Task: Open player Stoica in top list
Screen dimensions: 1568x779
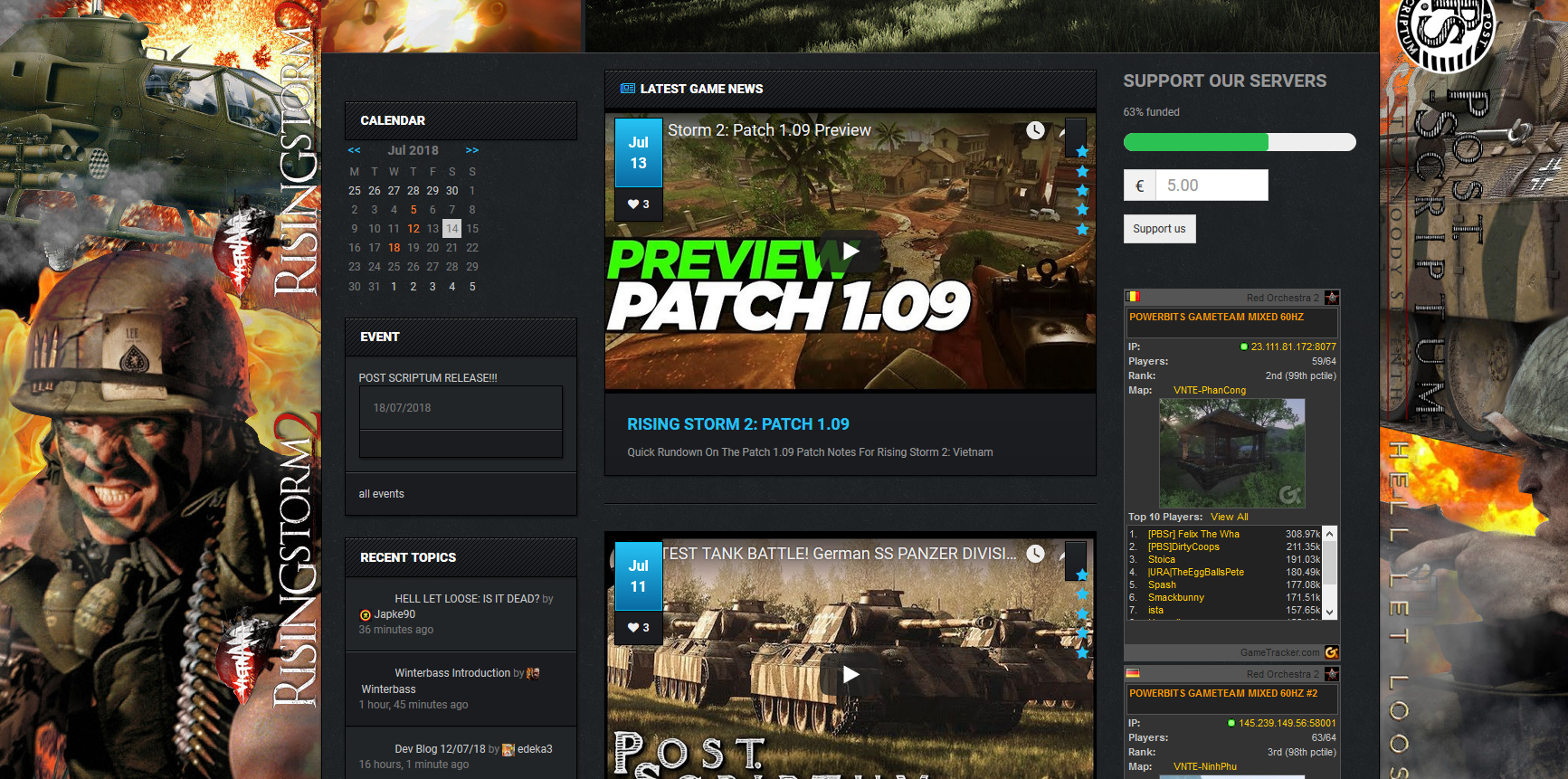Action: [x=1162, y=560]
